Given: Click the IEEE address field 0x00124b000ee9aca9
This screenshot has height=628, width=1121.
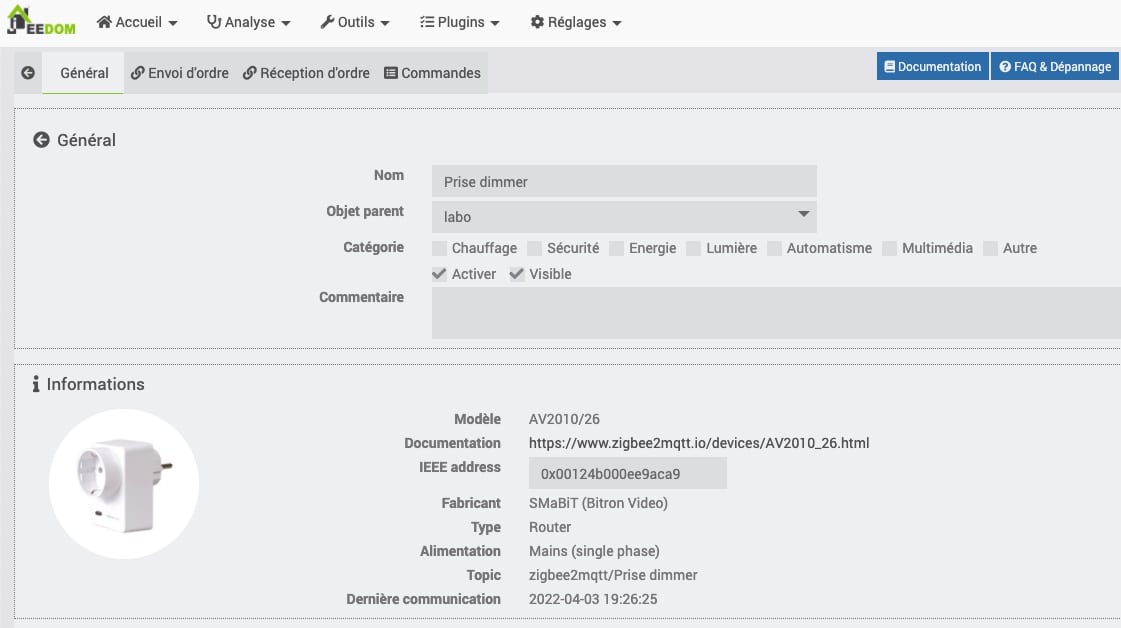Looking at the screenshot, I should (x=628, y=474).
